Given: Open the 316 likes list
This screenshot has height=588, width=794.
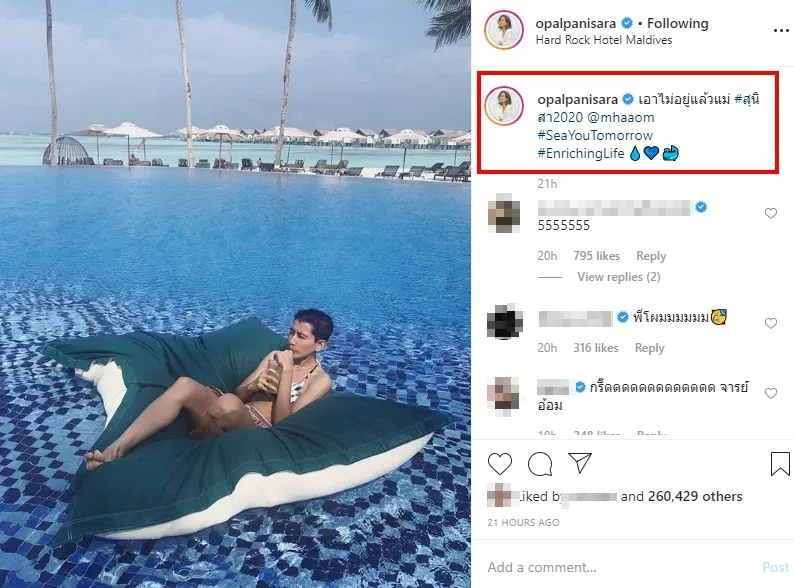Looking at the screenshot, I should 595,348.
